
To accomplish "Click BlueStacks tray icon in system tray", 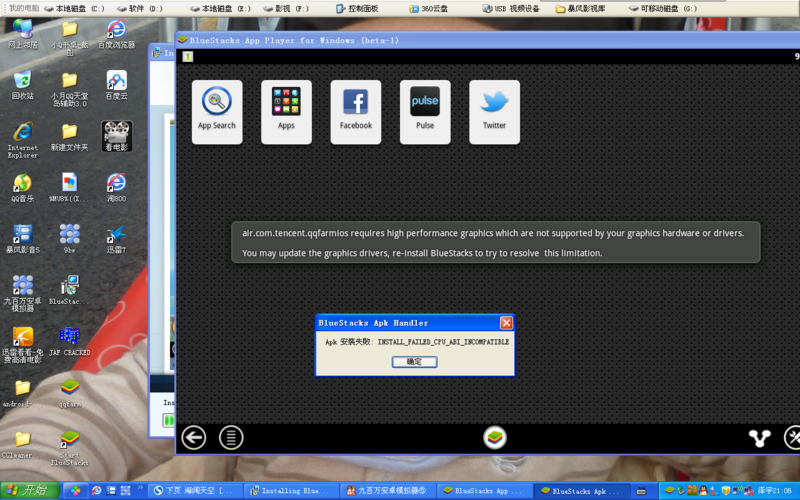I will (670, 490).
